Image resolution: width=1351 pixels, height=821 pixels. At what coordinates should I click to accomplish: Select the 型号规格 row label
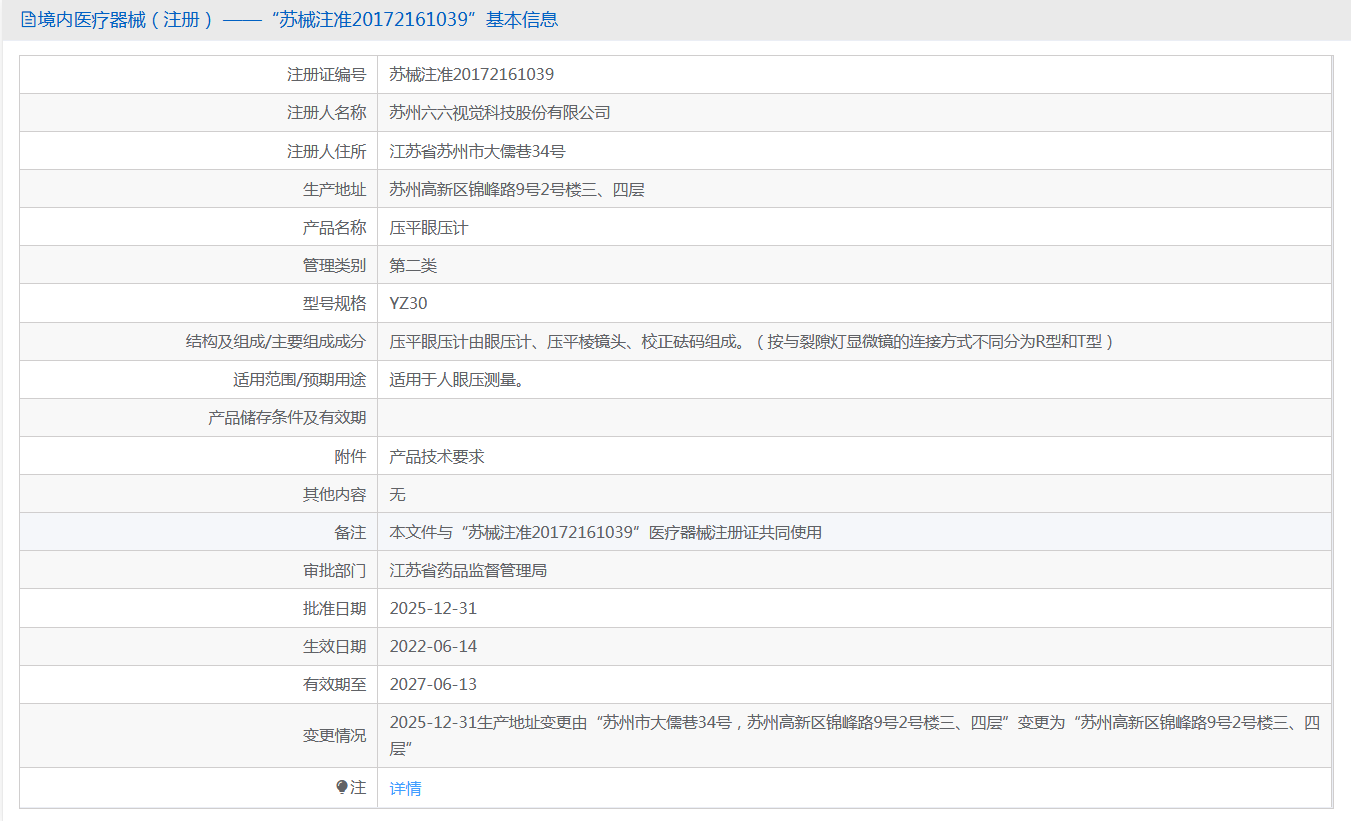(x=334, y=303)
